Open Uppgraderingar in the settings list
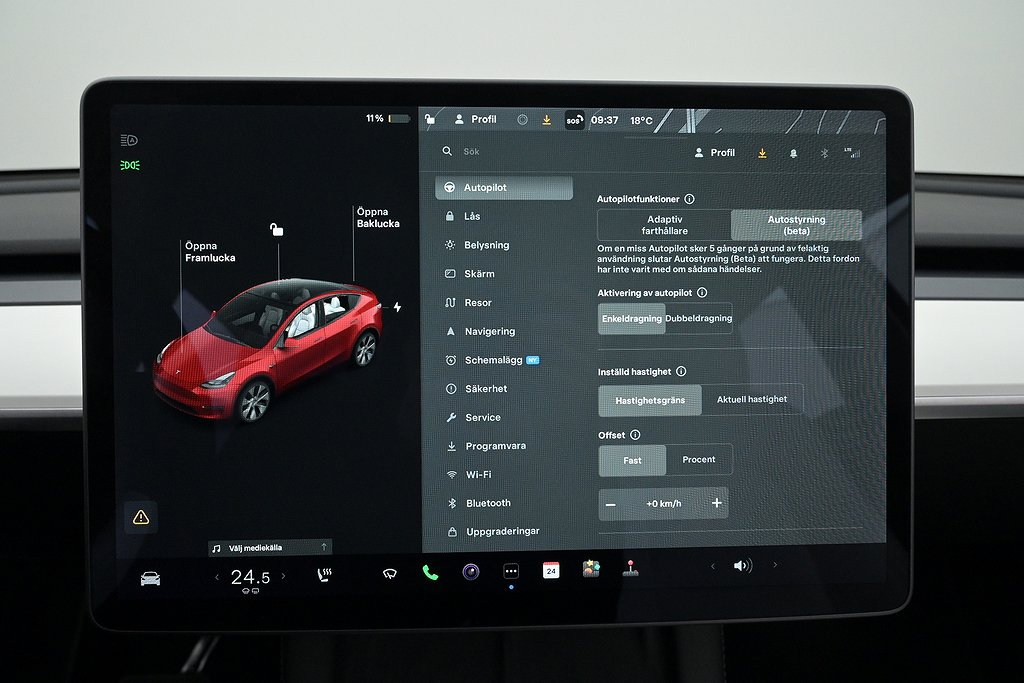The width and height of the screenshot is (1024, 683). pos(504,532)
